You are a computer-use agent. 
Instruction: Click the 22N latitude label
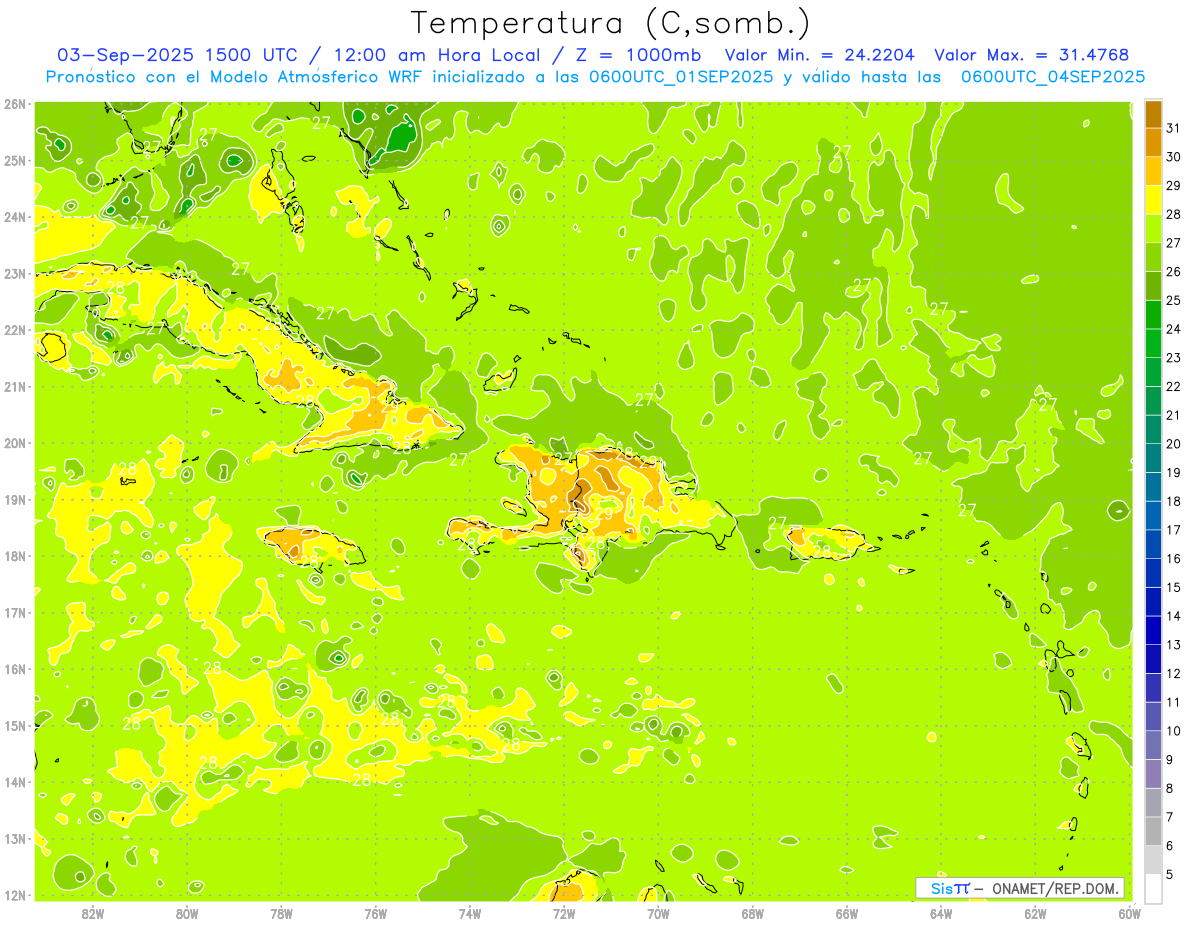pos(15,330)
